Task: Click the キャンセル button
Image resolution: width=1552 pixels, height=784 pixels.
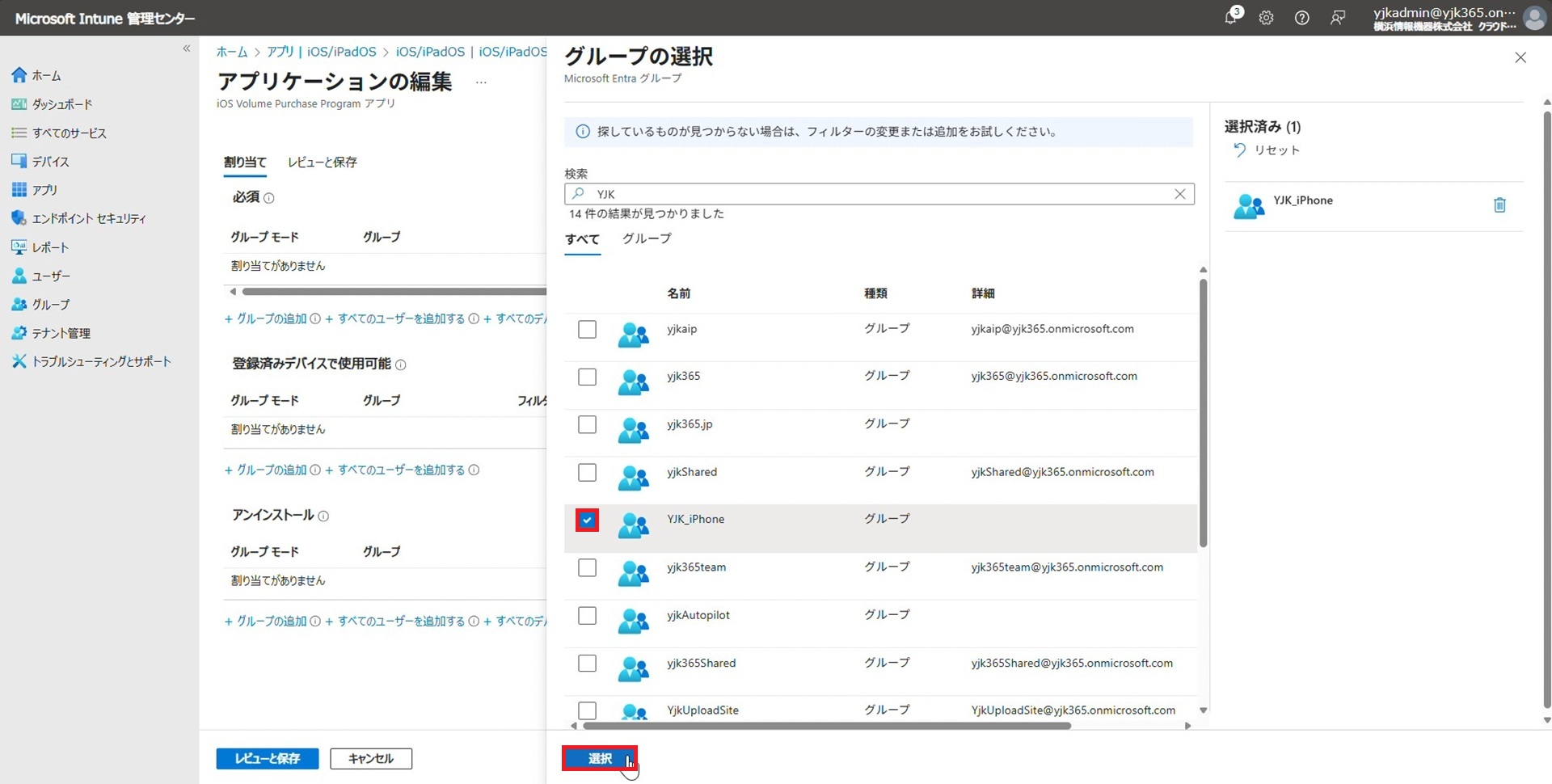Action: tap(371, 758)
